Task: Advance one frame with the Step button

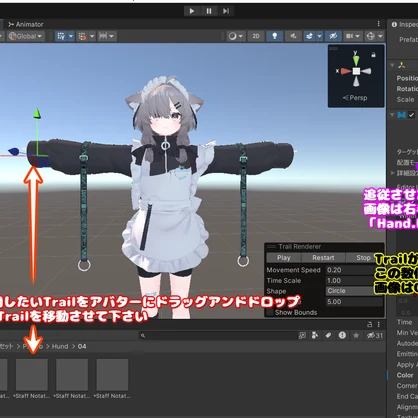Action: [x=226, y=11]
